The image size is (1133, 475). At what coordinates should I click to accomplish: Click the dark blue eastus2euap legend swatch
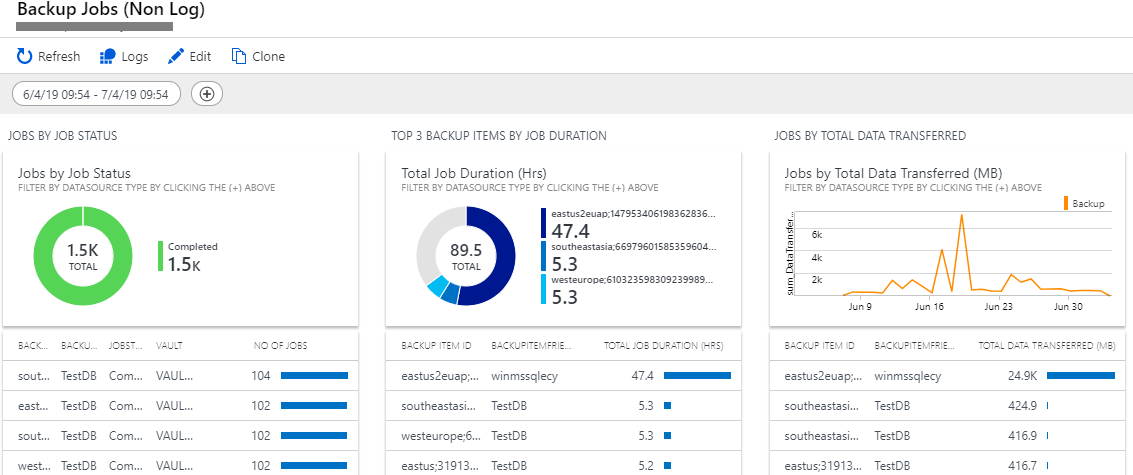pos(543,223)
